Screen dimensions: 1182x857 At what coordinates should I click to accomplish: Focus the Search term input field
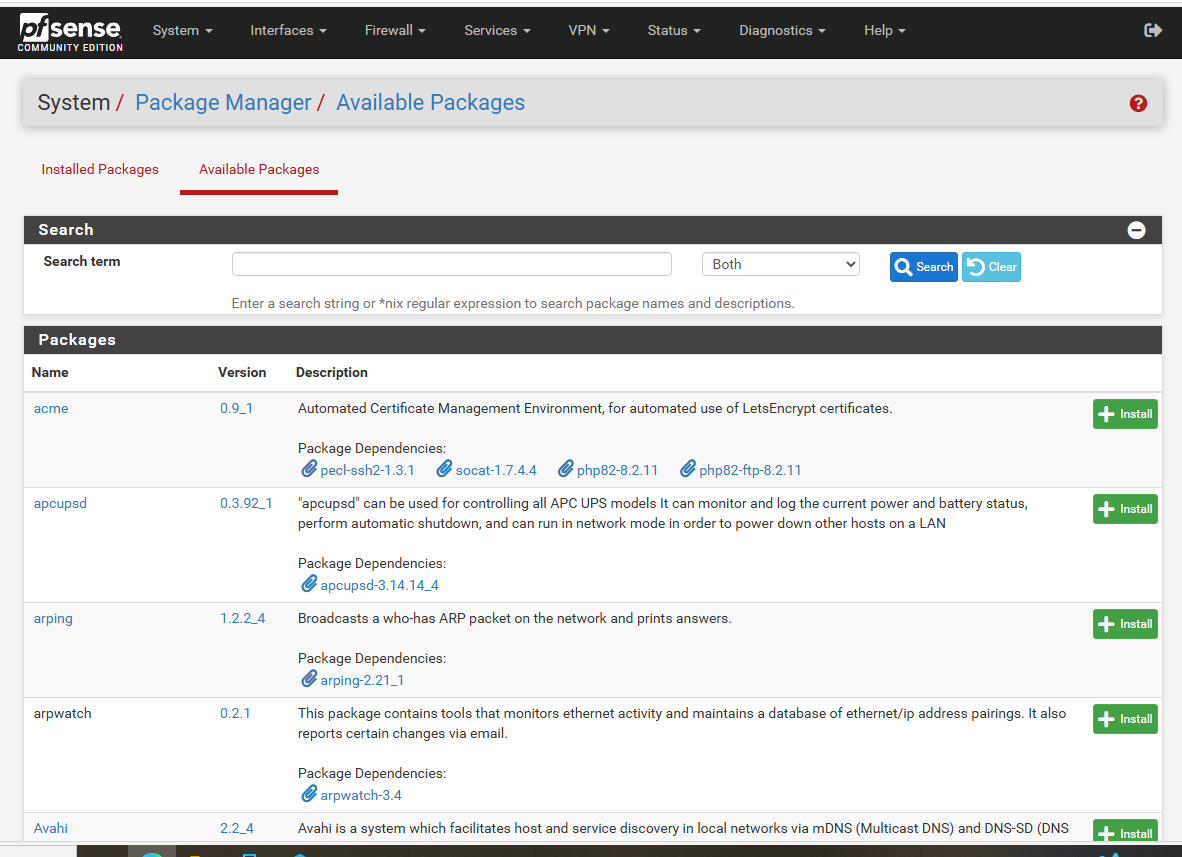pos(452,265)
